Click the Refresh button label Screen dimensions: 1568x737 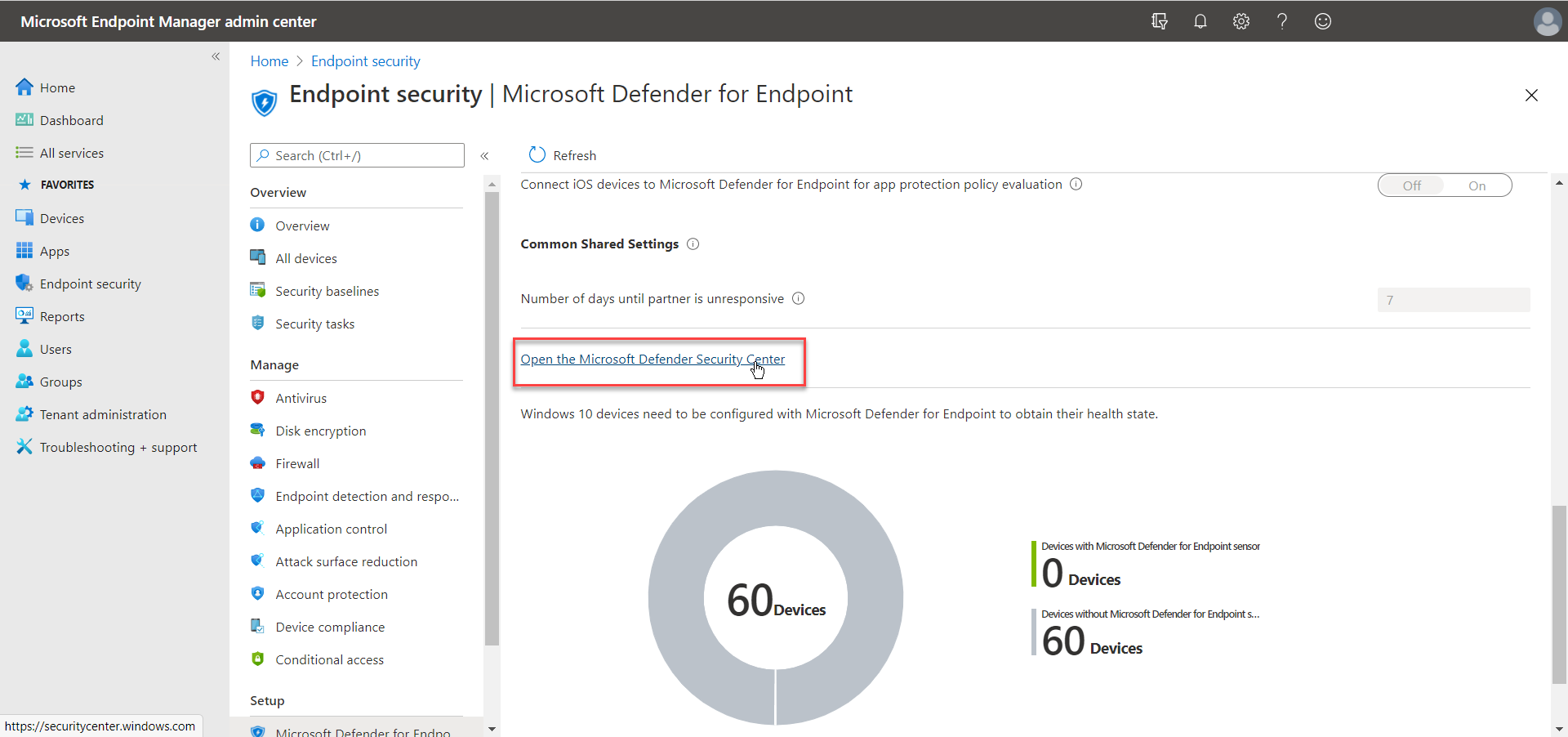[575, 155]
